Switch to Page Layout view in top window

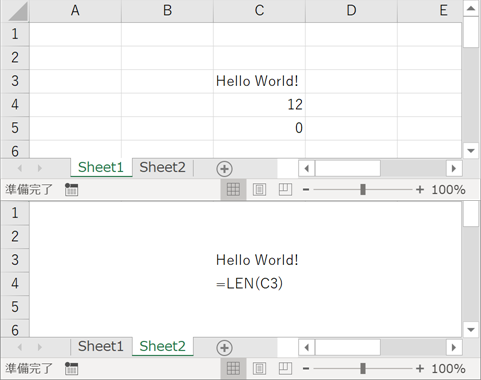coord(259,190)
